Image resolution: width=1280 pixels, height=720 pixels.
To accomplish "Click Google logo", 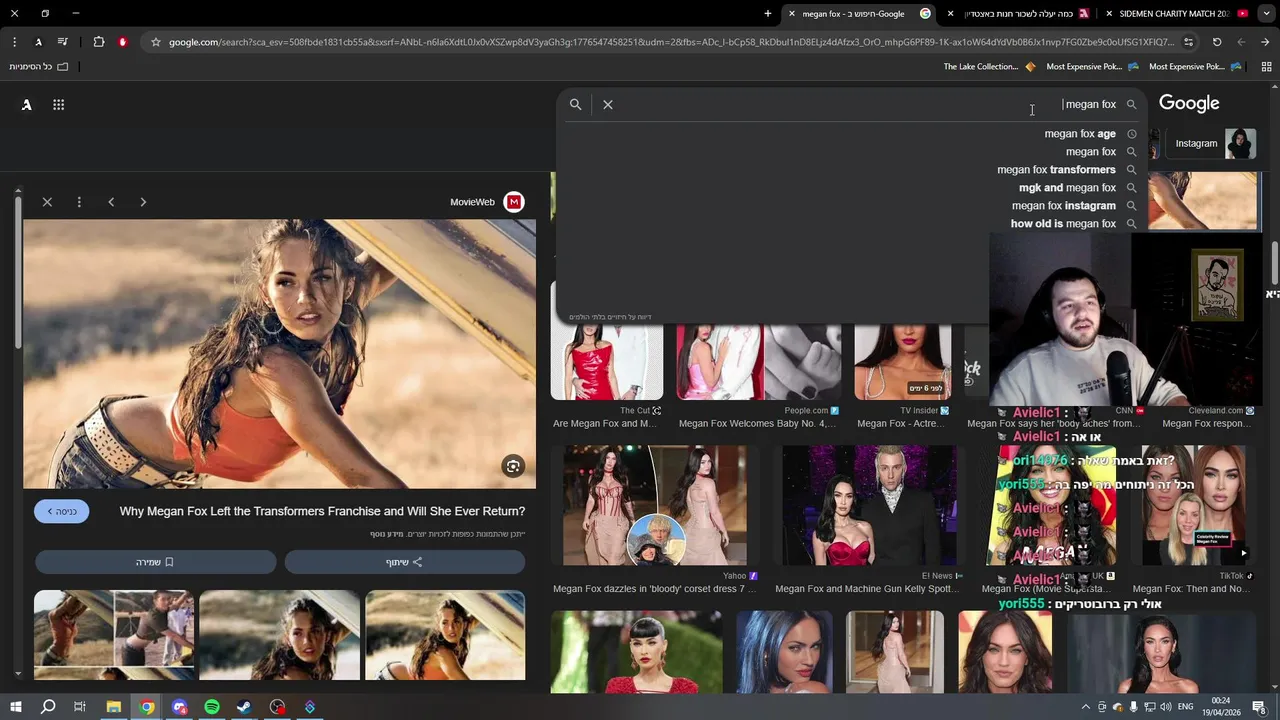I will (1189, 104).
